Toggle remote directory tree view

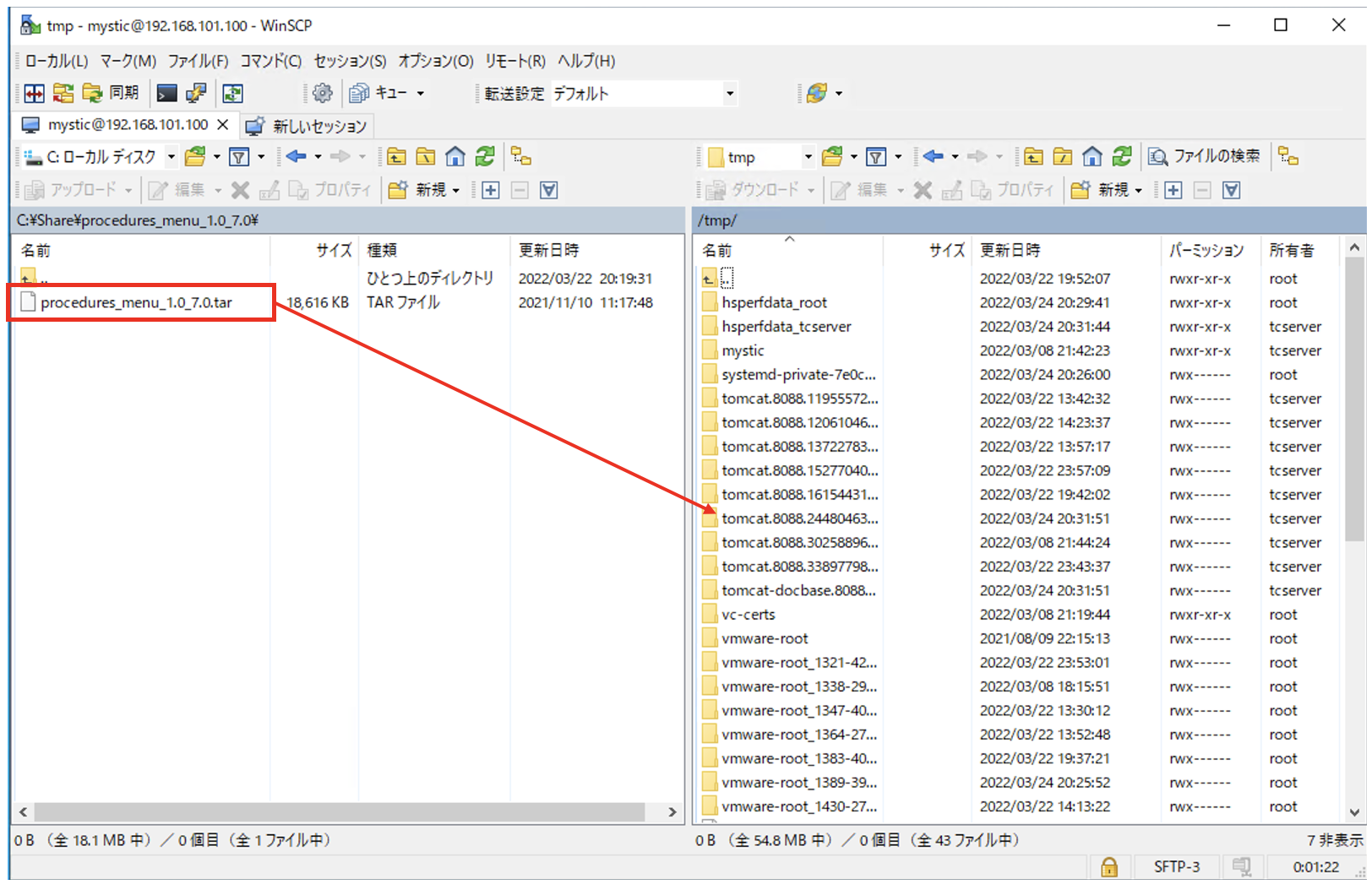[x=1288, y=156]
